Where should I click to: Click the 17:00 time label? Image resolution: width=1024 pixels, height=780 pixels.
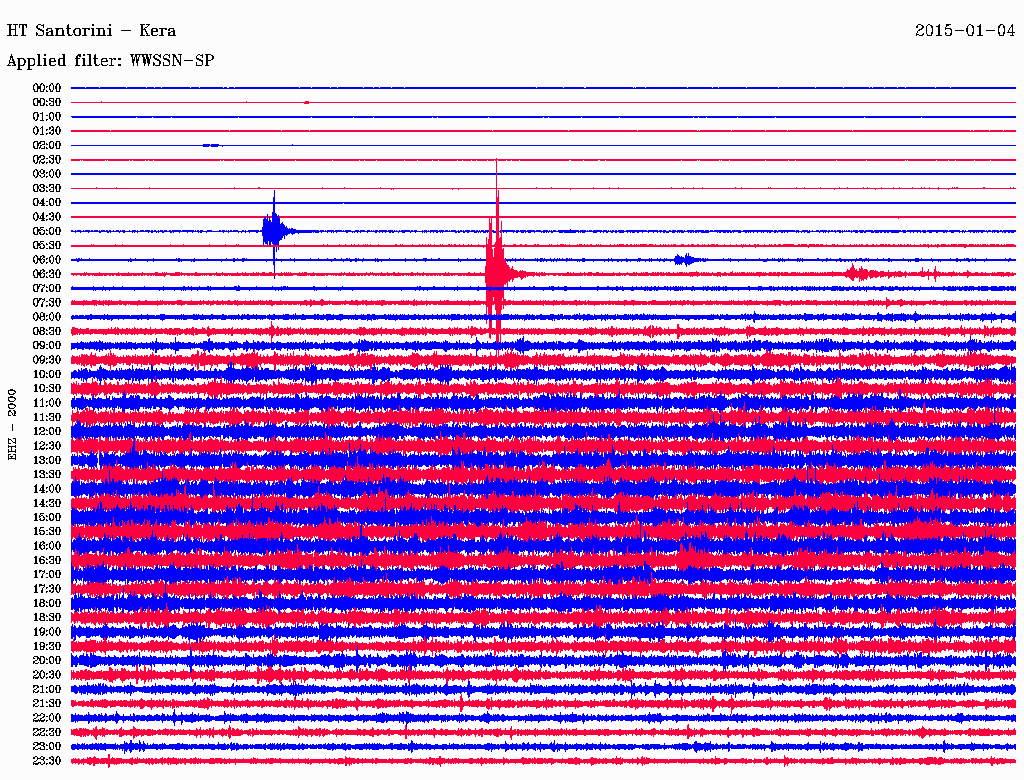tap(47, 575)
